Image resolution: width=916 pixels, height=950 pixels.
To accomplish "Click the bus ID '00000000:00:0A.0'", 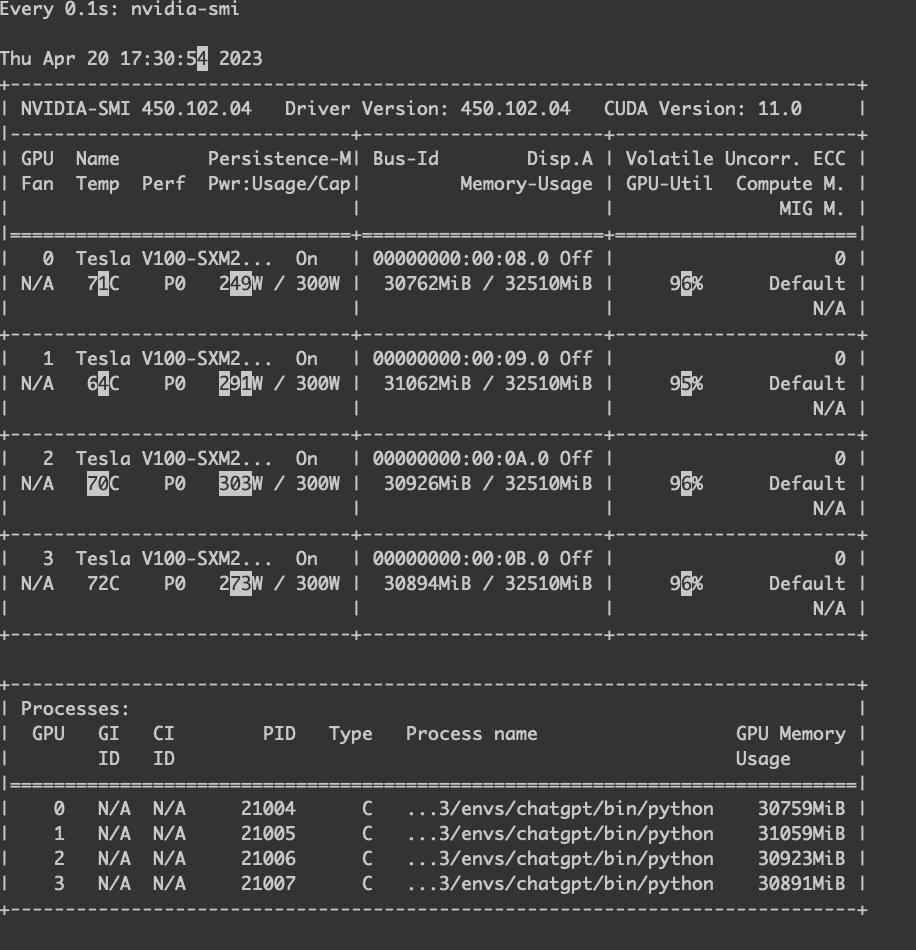I will tap(461, 459).
